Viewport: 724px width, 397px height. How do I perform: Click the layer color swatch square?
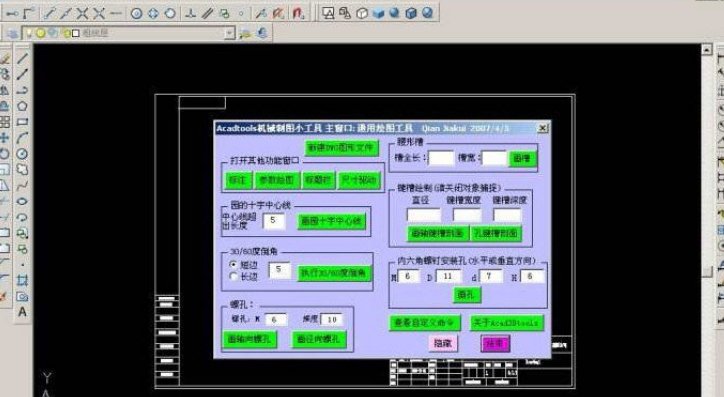point(76,33)
